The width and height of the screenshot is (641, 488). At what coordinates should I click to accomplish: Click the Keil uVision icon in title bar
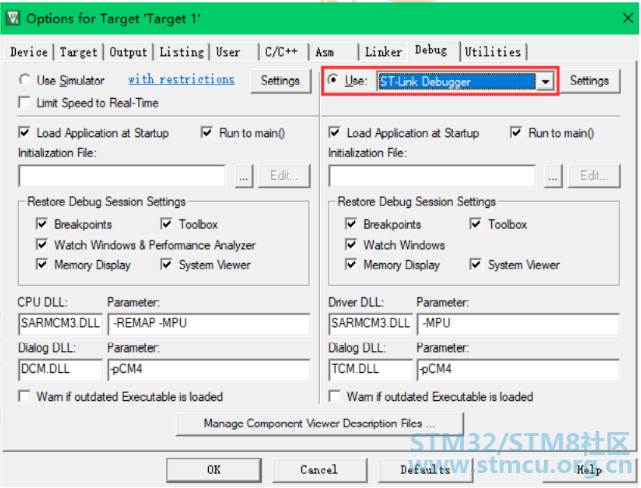[13, 18]
